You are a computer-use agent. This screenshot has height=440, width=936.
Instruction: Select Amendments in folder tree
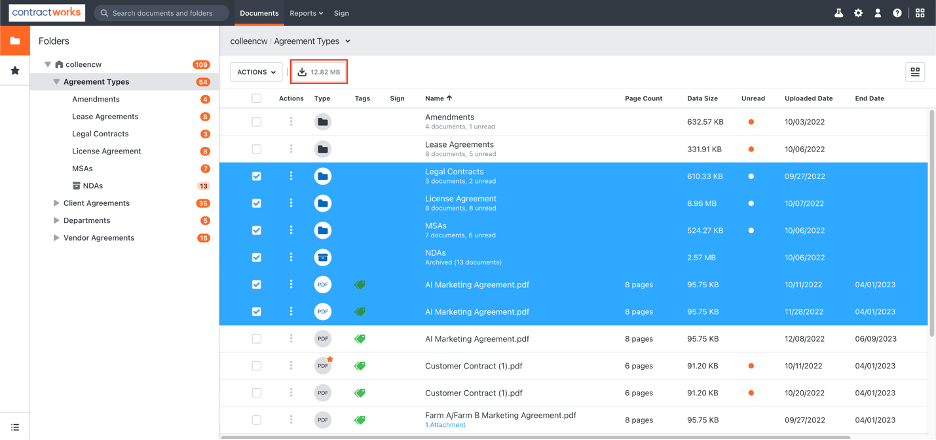pos(96,99)
